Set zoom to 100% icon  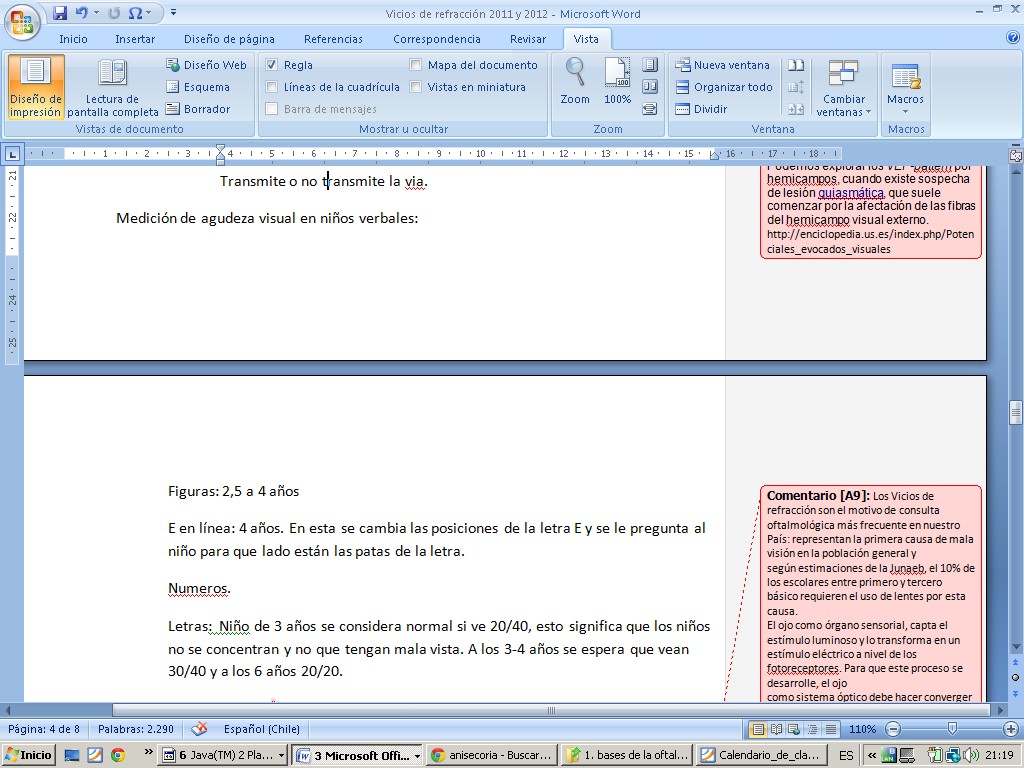click(617, 72)
